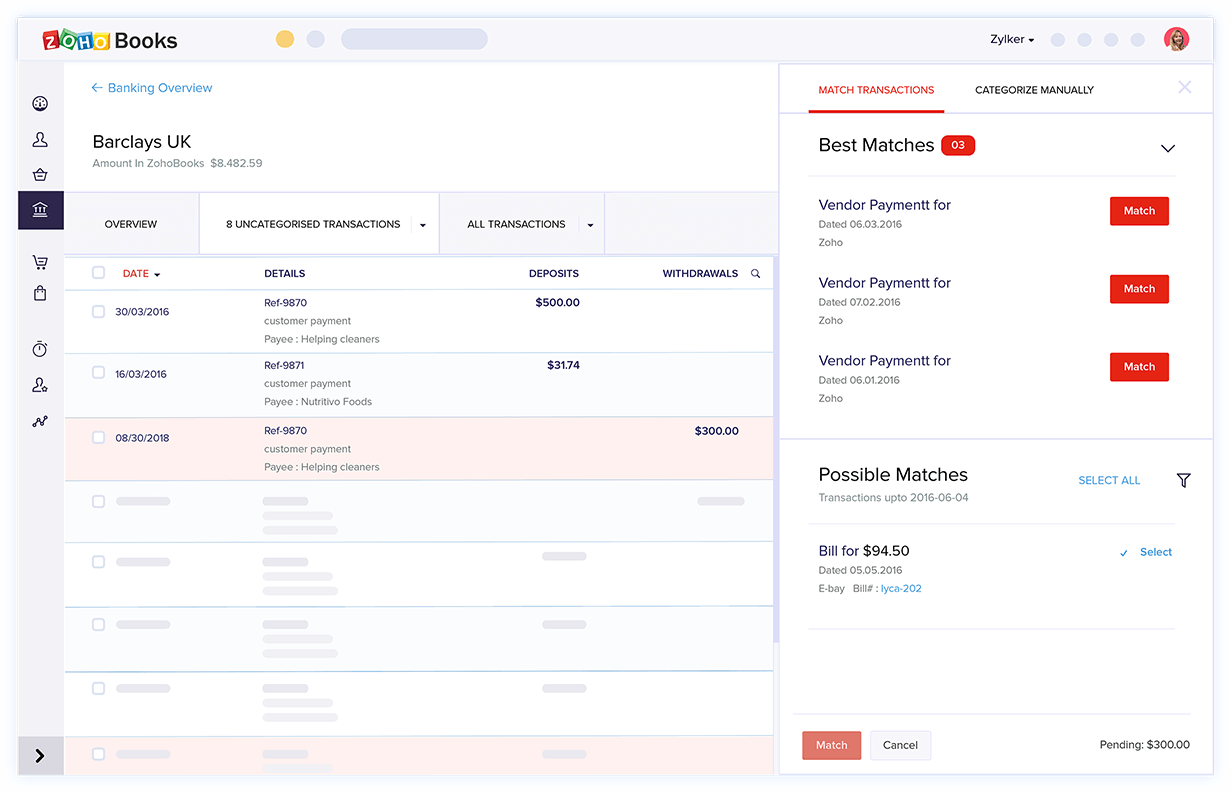Open the Contacts person icon in sidebar
1231x793 pixels.
coord(40,140)
